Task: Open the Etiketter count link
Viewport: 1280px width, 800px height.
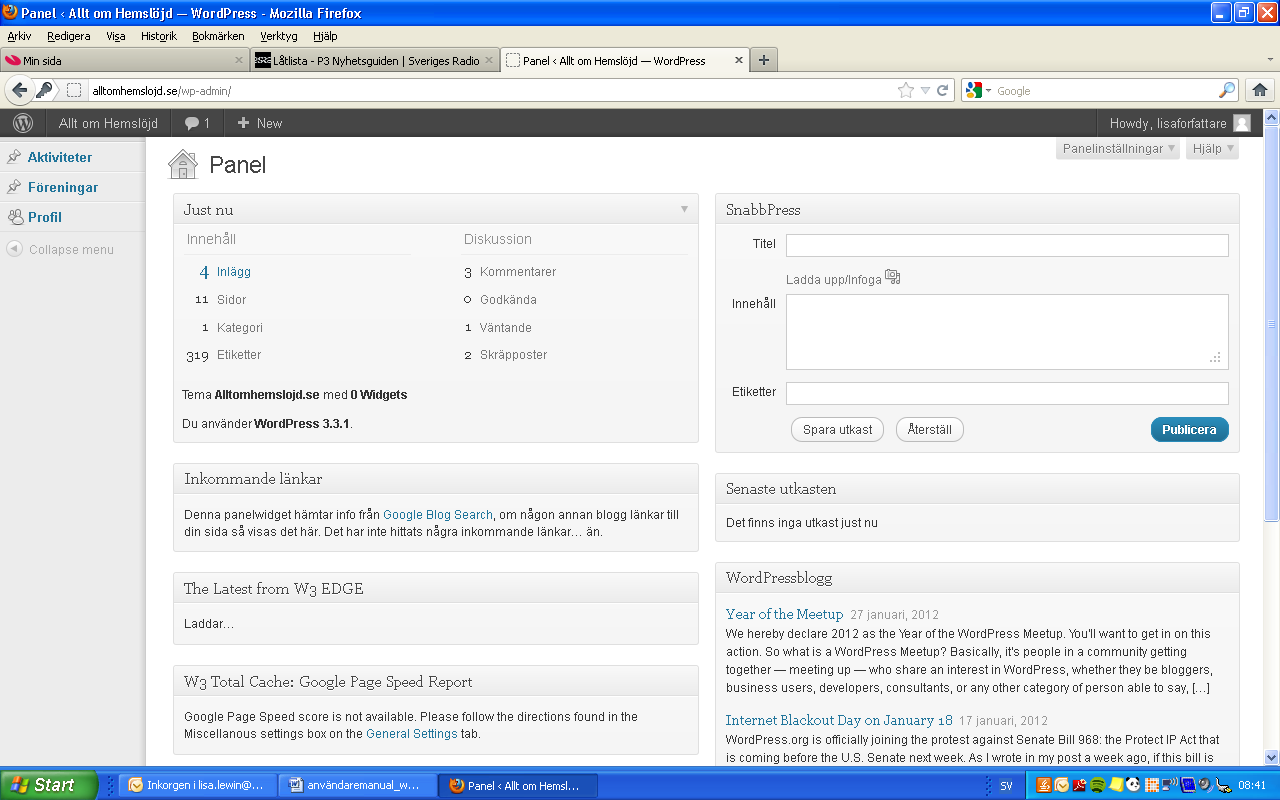Action: (x=224, y=355)
